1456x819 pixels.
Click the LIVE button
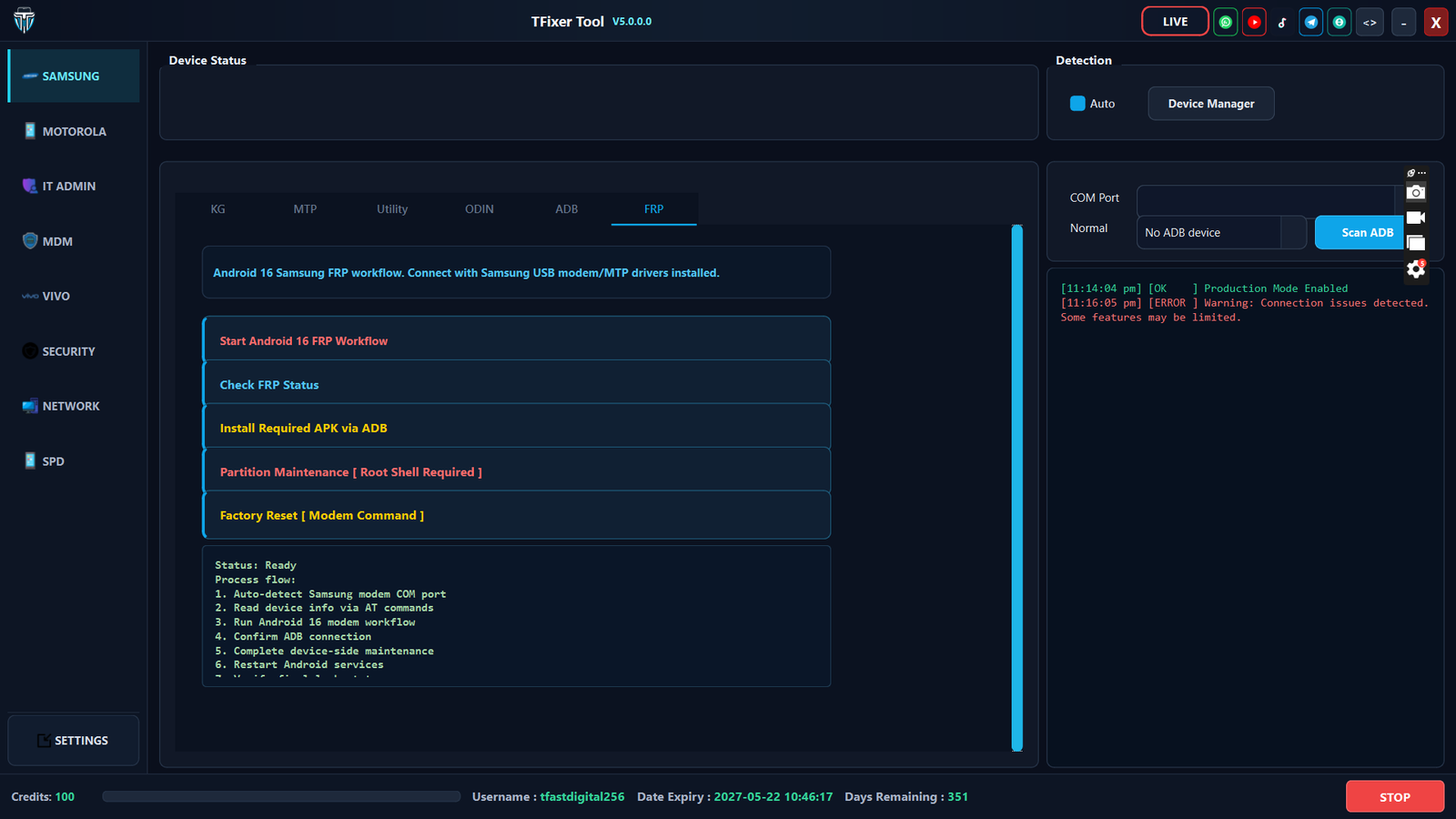(x=1175, y=22)
